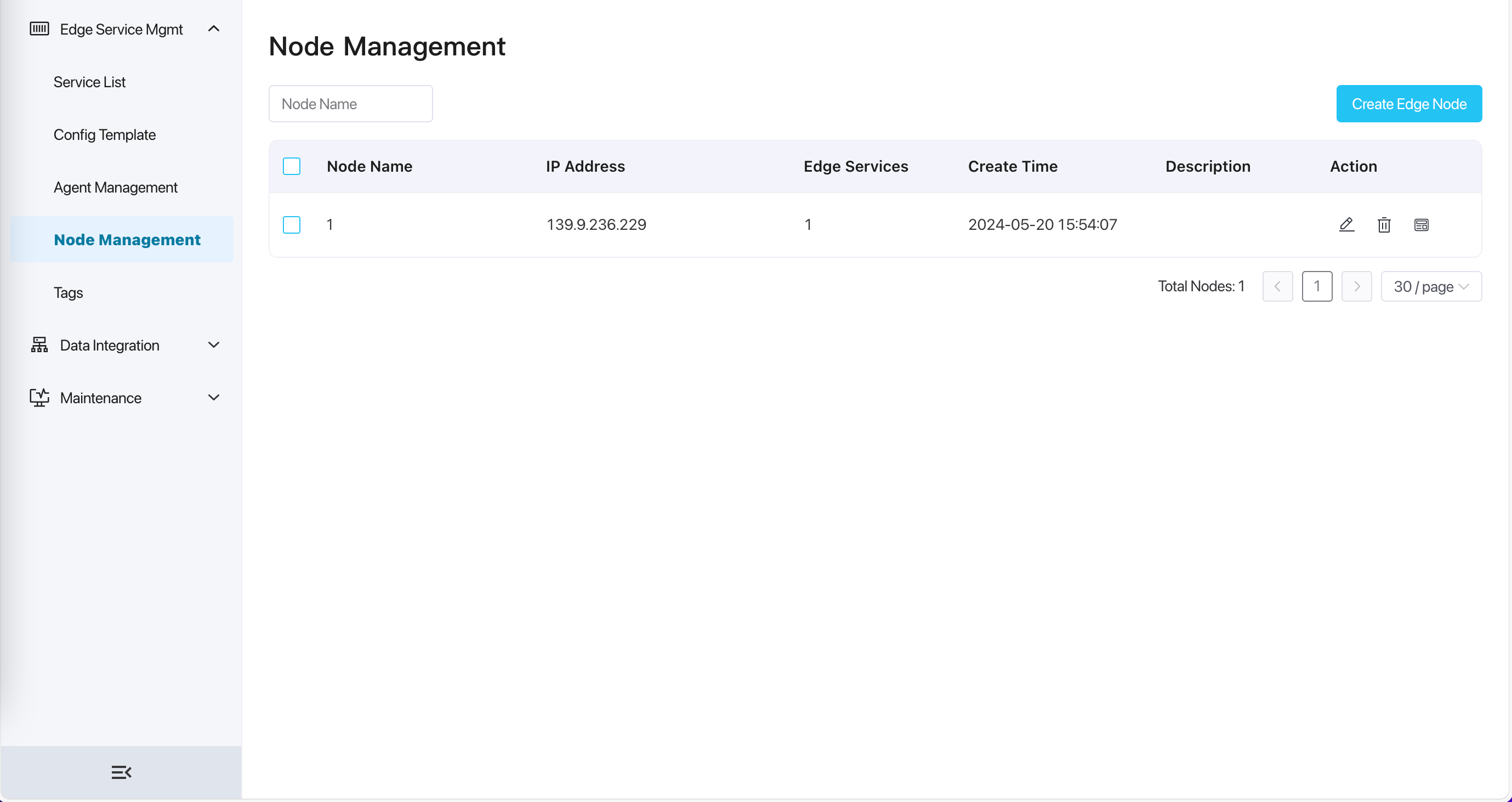Expand the Data Integration menu
Viewport: 1512px width, 802px height.
(214, 344)
